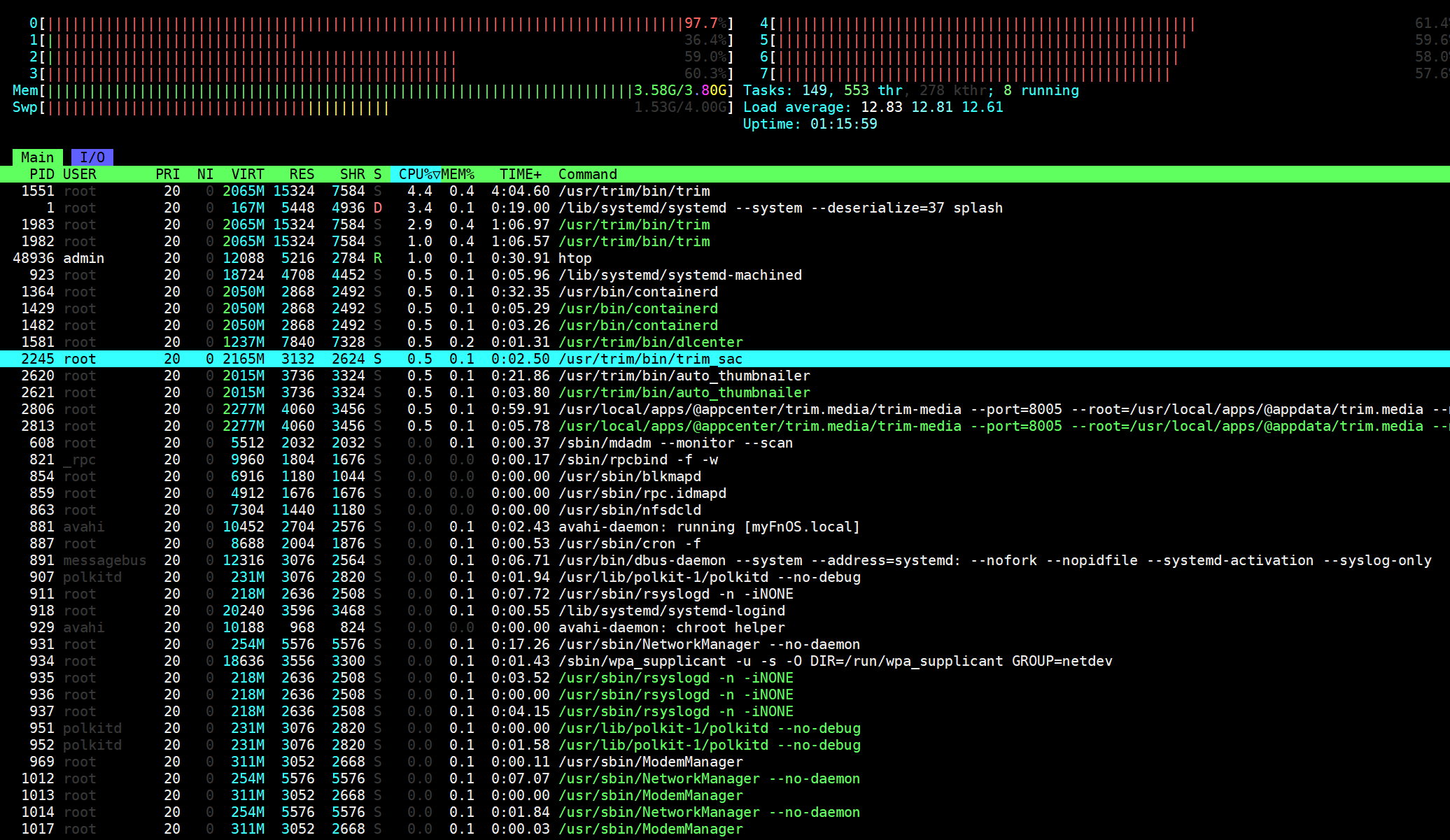Click the VIRT column header
Screen dimensions: 1450x840
pyautogui.click(x=248, y=174)
